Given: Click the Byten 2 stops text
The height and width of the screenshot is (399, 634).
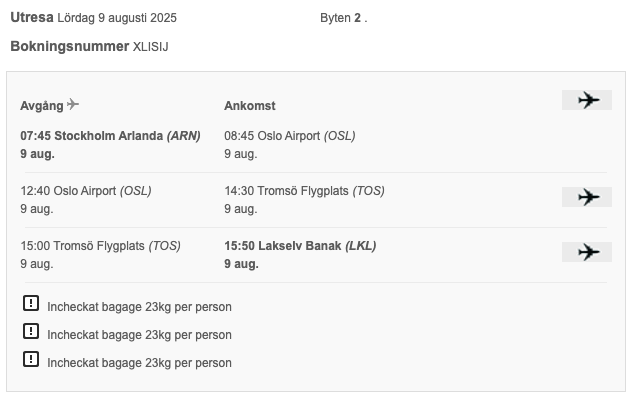Looking at the screenshot, I should 343,18.
